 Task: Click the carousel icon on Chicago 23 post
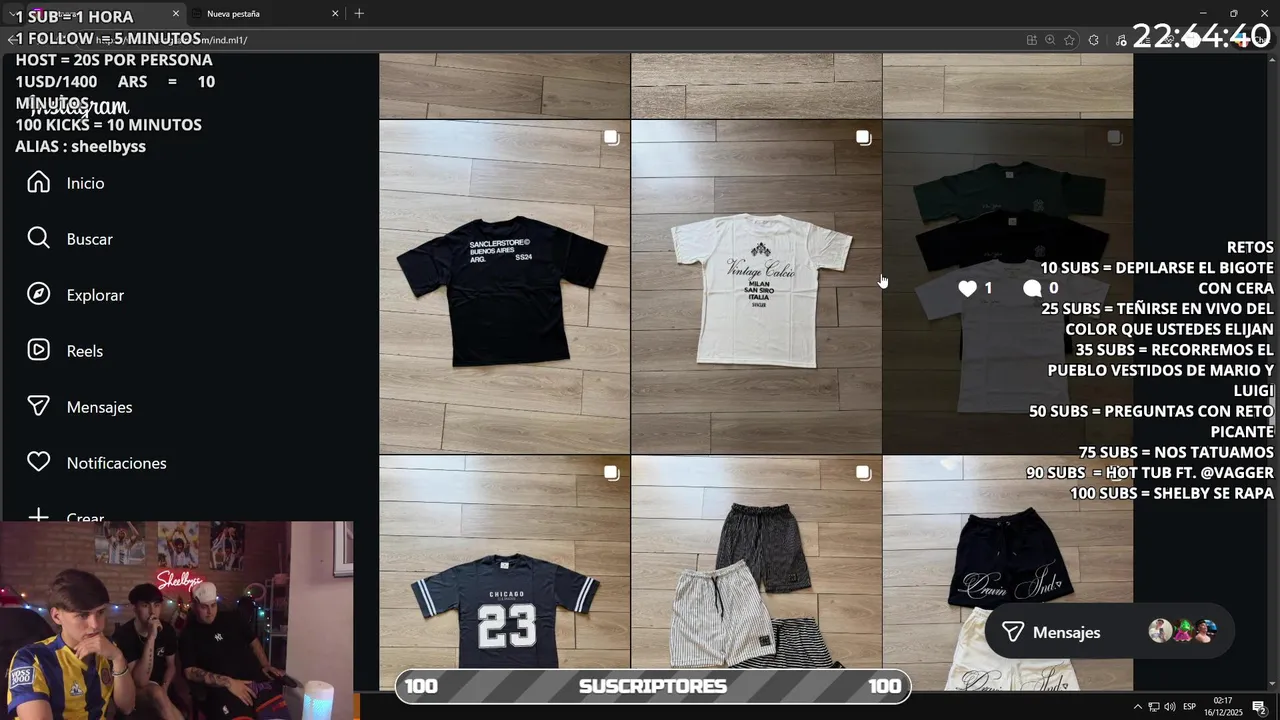point(611,473)
